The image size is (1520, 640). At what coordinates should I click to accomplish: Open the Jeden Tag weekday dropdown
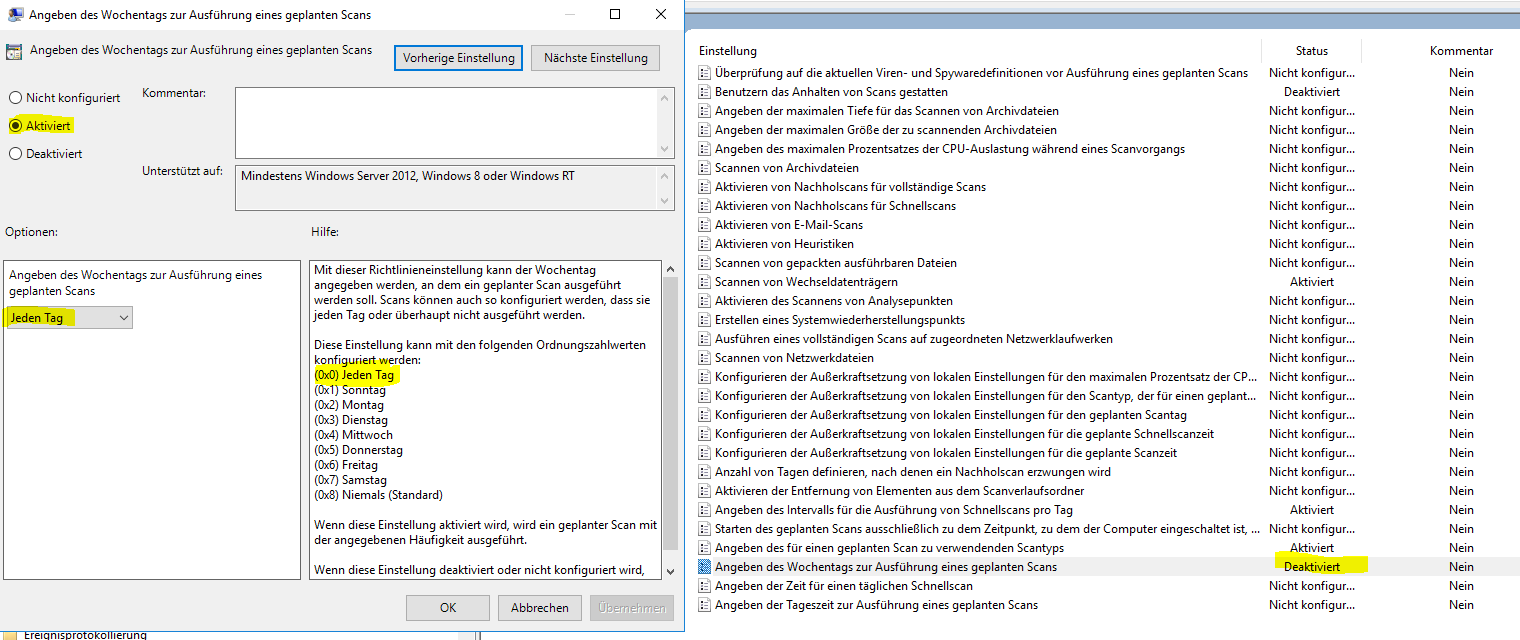point(69,317)
